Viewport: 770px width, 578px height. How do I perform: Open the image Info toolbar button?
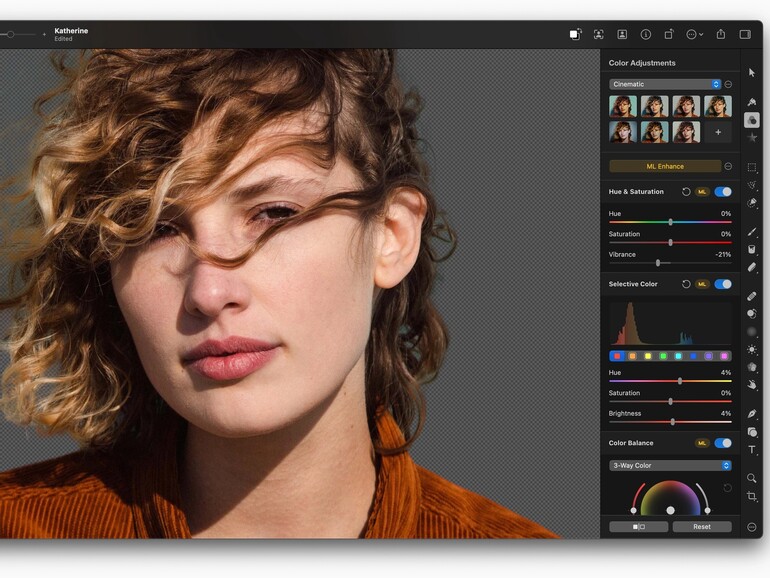pos(646,34)
